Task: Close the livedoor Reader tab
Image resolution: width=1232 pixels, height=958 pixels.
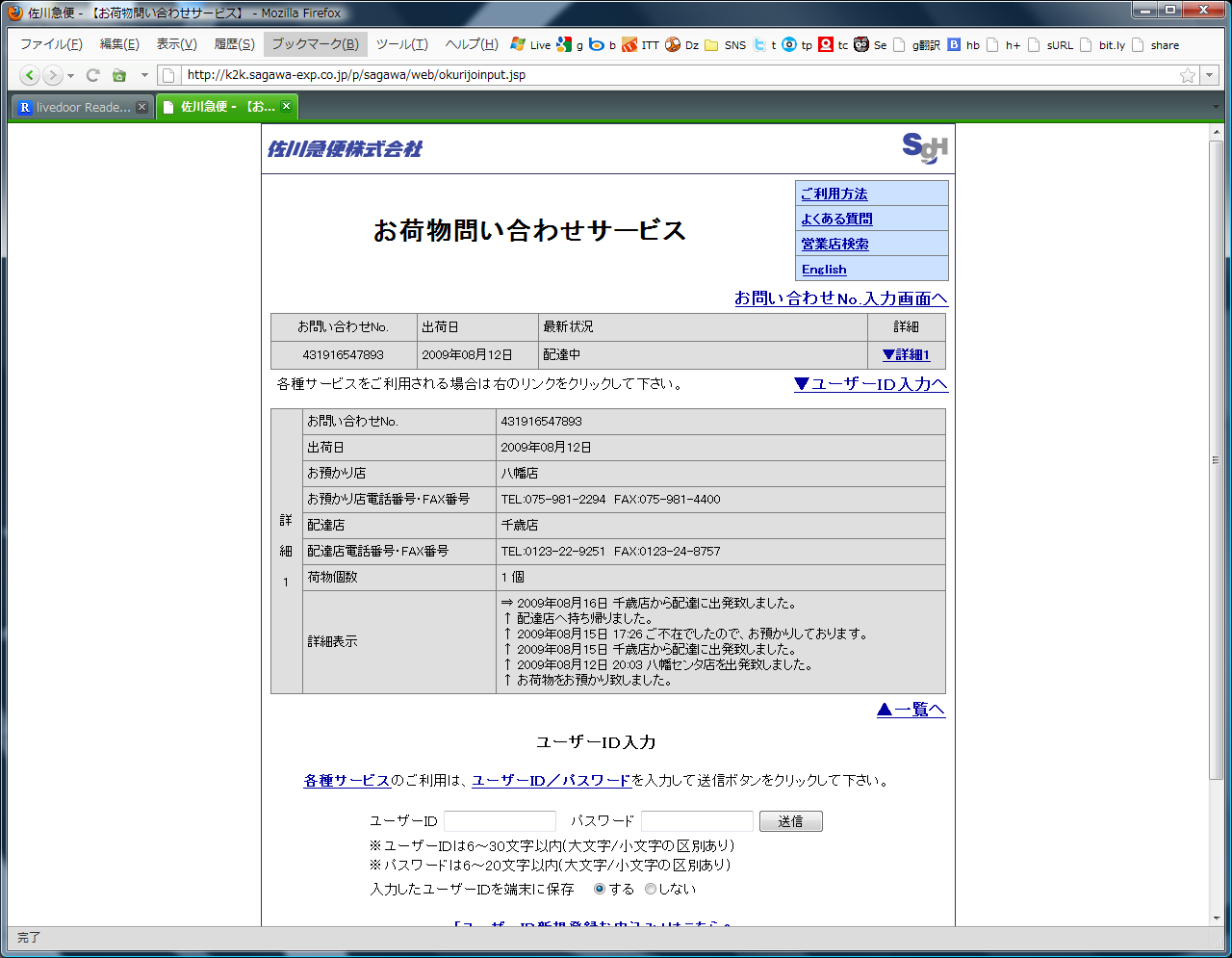Action: pyautogui.click(x=141, y=107)
